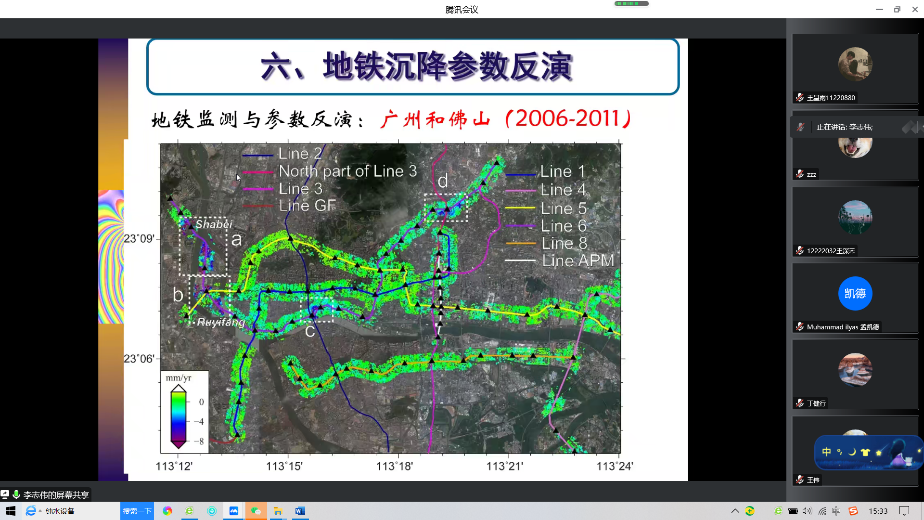Select the blue 凯德 participant avatar

click(855, 293)
